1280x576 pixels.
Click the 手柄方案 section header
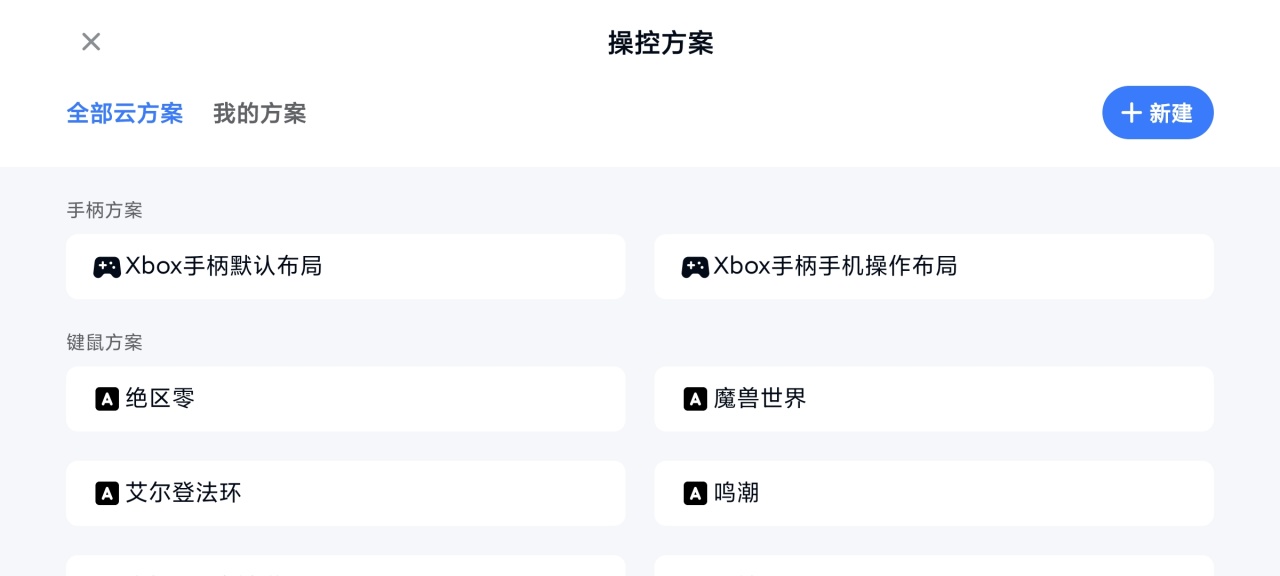tap(105, 210)
